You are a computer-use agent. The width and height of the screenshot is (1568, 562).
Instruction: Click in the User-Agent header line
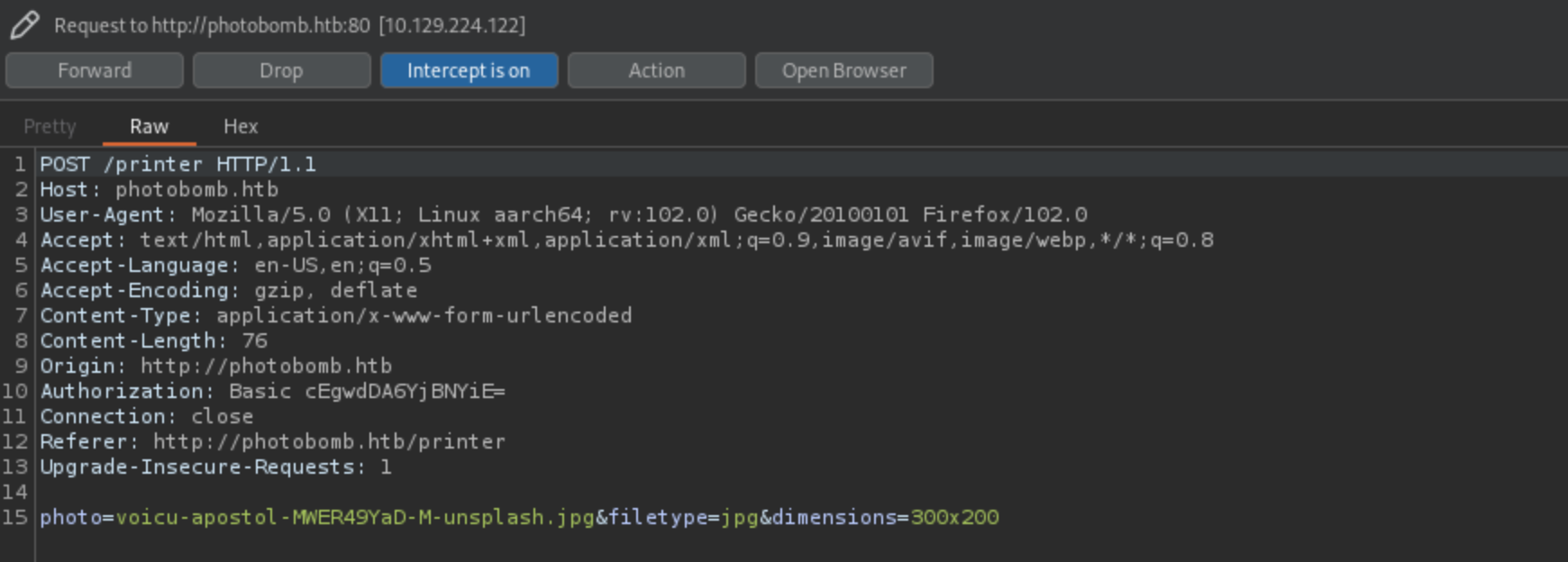point(563,215)
